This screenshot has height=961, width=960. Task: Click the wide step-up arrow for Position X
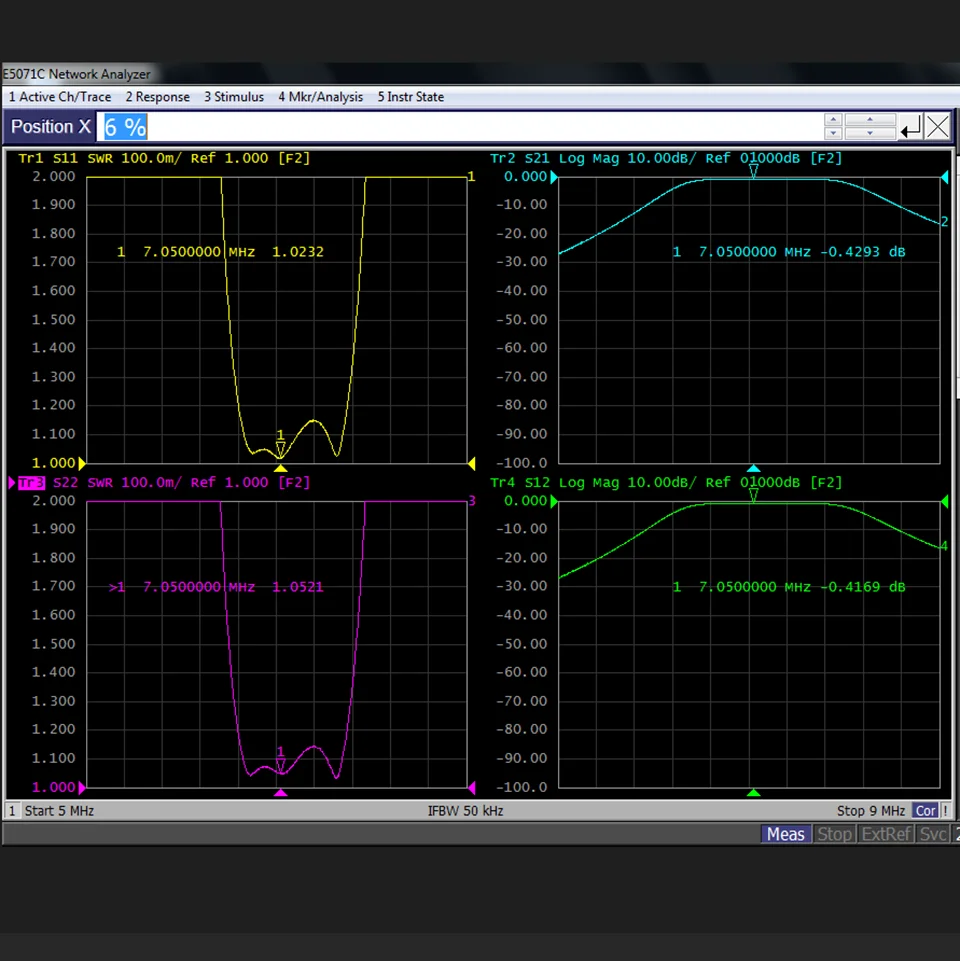(870, 120)
